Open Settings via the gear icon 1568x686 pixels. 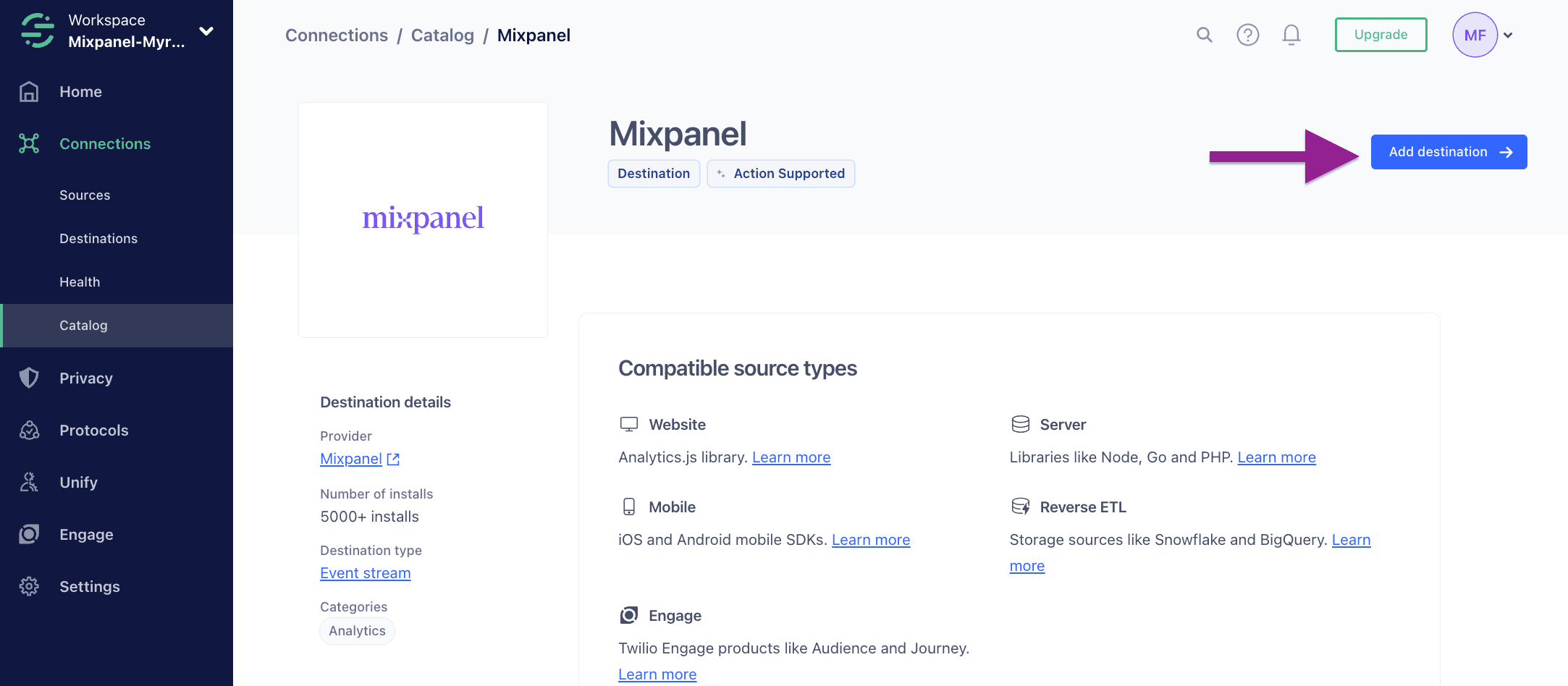29,586
